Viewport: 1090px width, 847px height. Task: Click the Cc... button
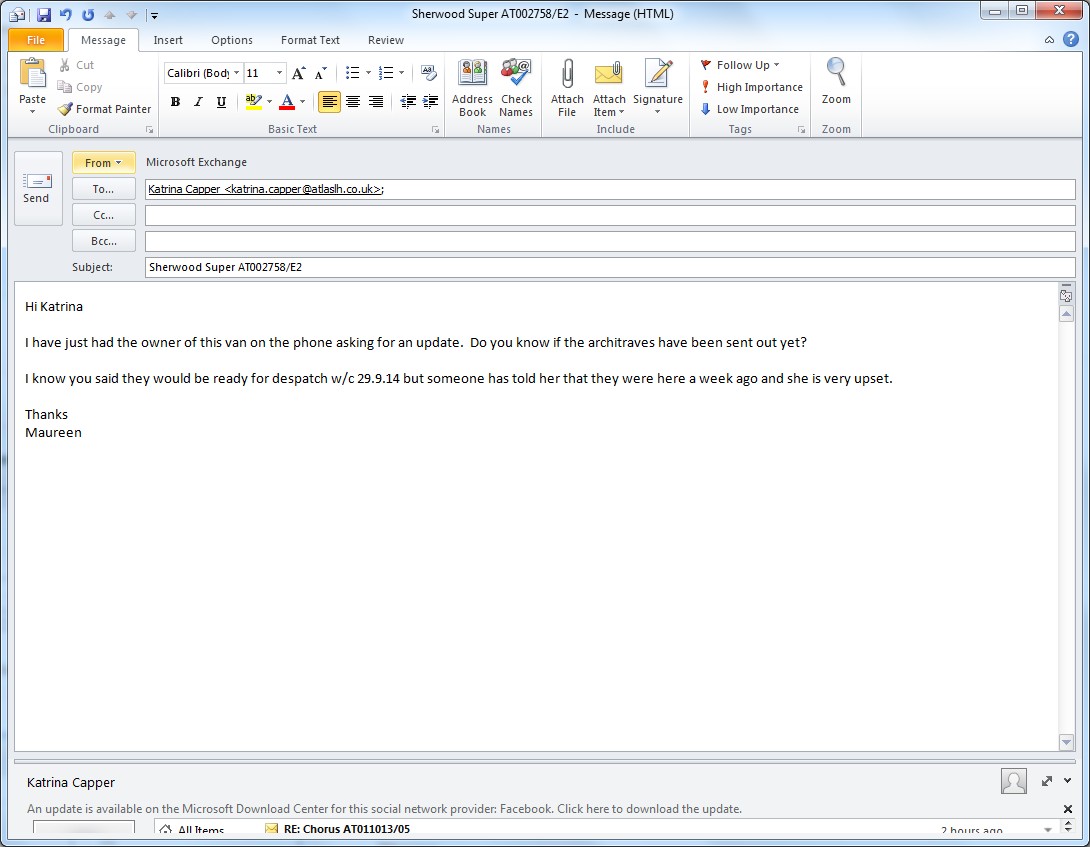[x=103, y=215]
